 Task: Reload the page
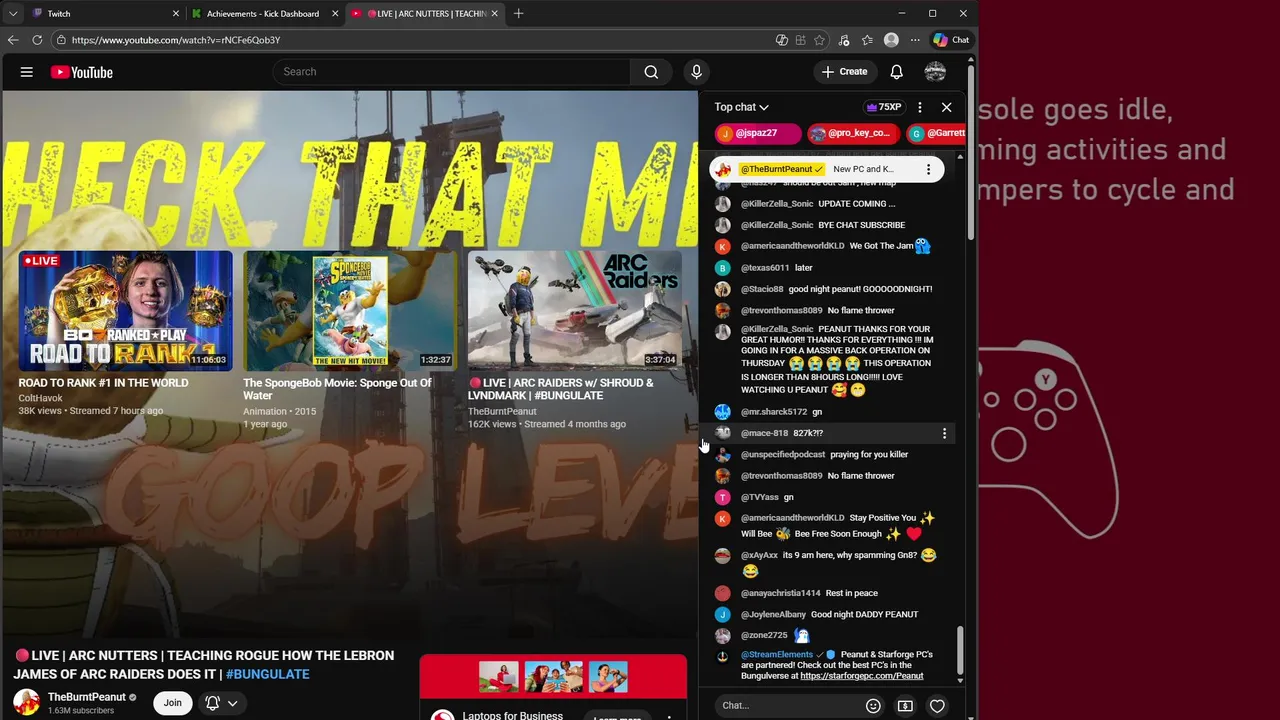click(37, 40)
